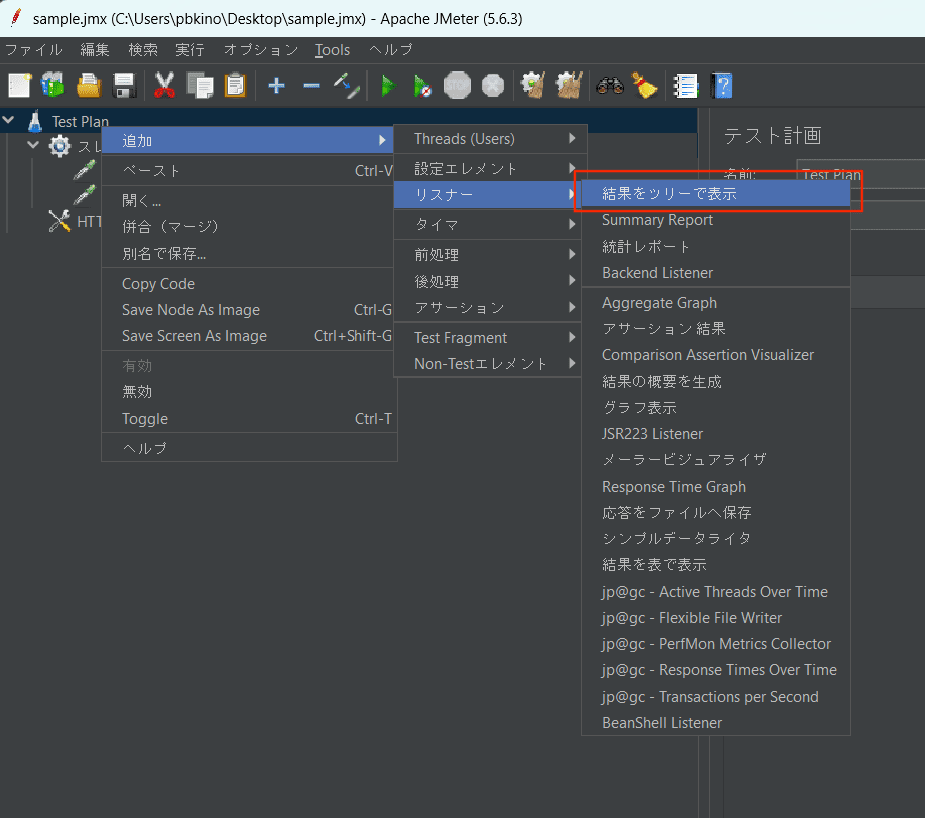Select 結果をツリーで表示 listener
Viewport: 925px width, 818px height.
(716, 193)
